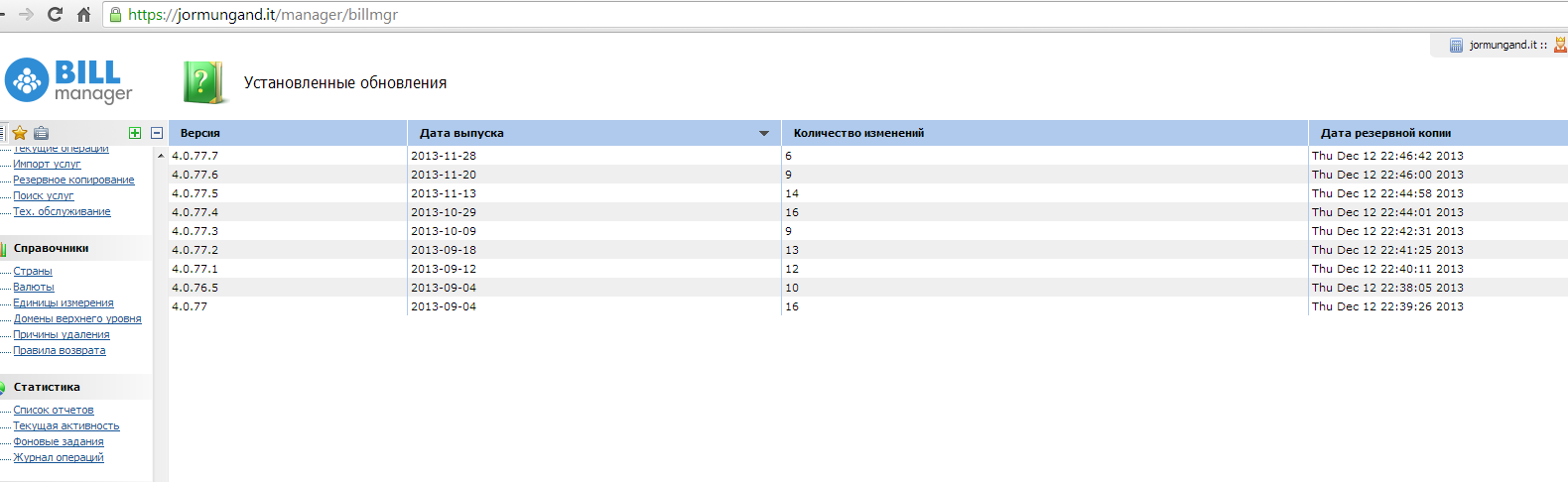Click the user icon at top right
The height and width of the screenshot is (482, 1568).
(x=1560, y=45)
